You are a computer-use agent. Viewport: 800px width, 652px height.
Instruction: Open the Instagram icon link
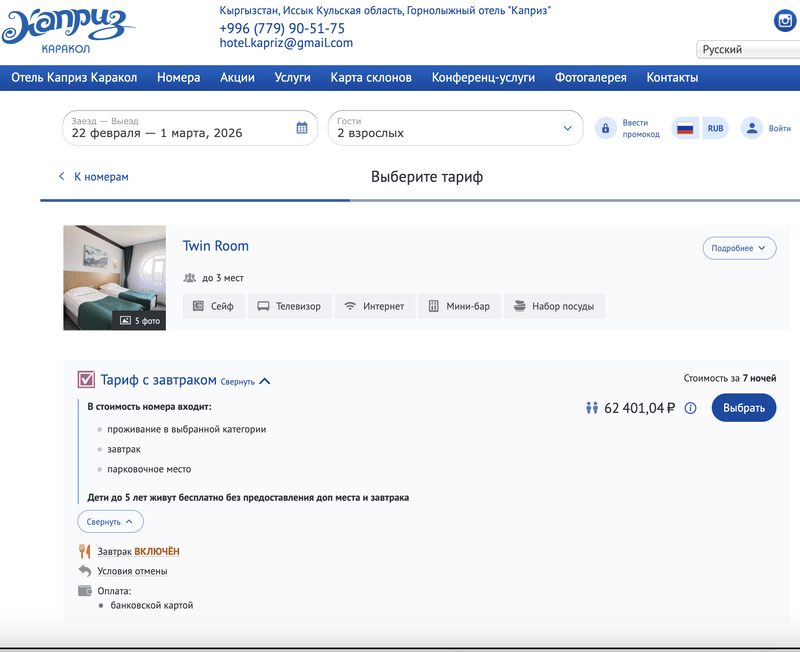(785, 21)
